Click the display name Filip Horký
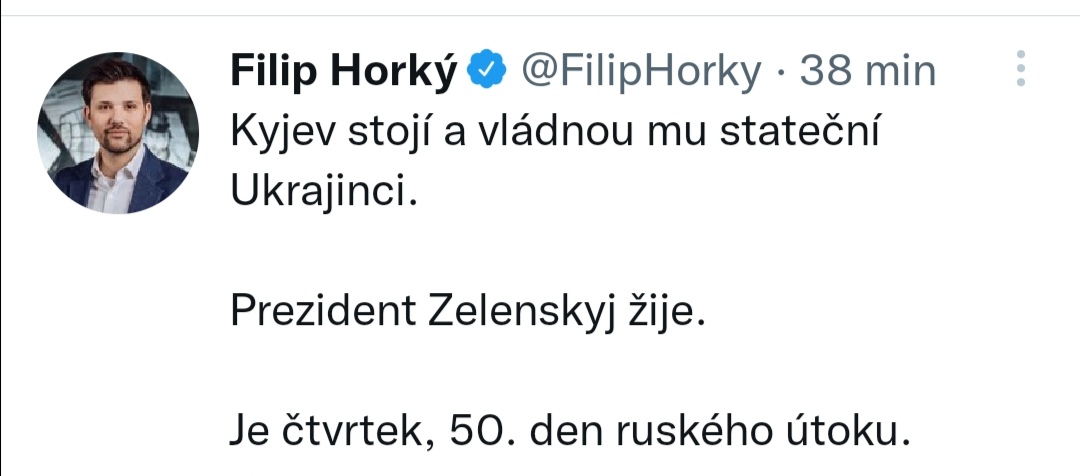Viewport: 1080px width, 476px height. coord(344,71)
